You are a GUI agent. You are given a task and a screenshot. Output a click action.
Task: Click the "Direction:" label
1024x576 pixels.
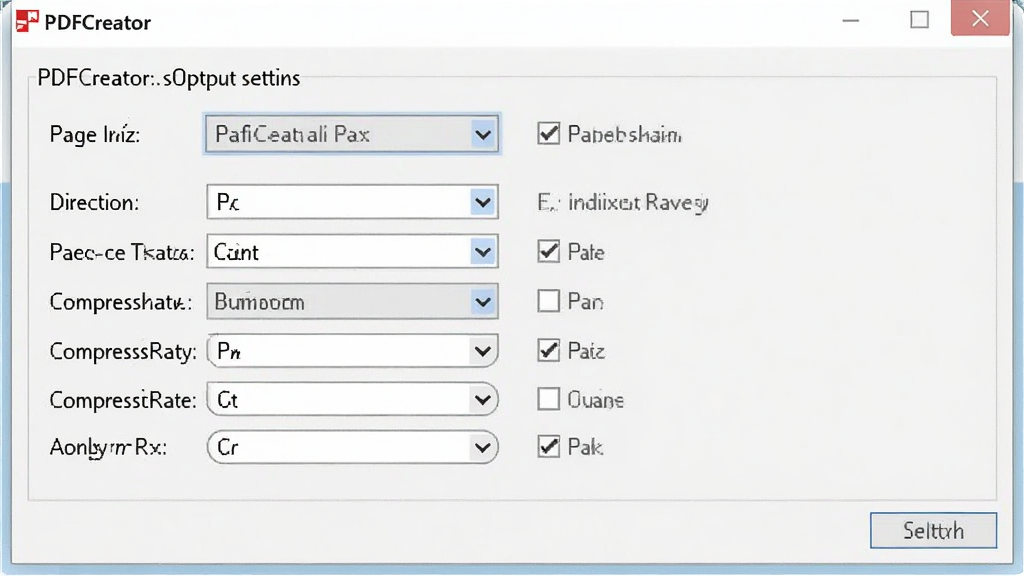coord(95,202)
